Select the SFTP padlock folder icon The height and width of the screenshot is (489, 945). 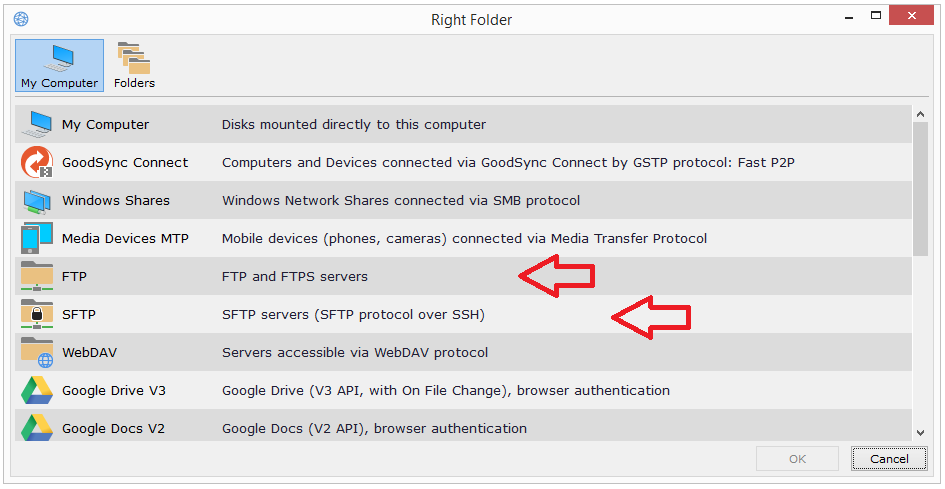[38, 314]
